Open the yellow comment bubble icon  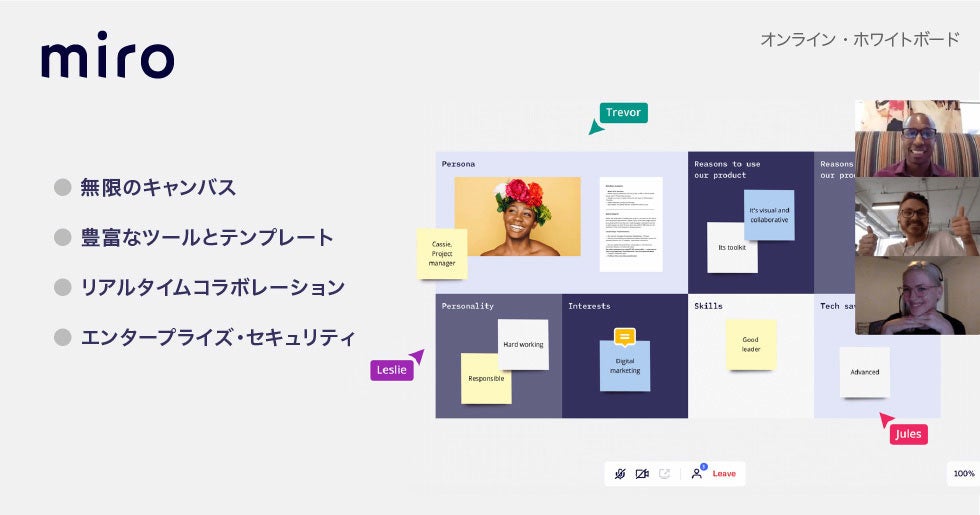tap(624, 338)
